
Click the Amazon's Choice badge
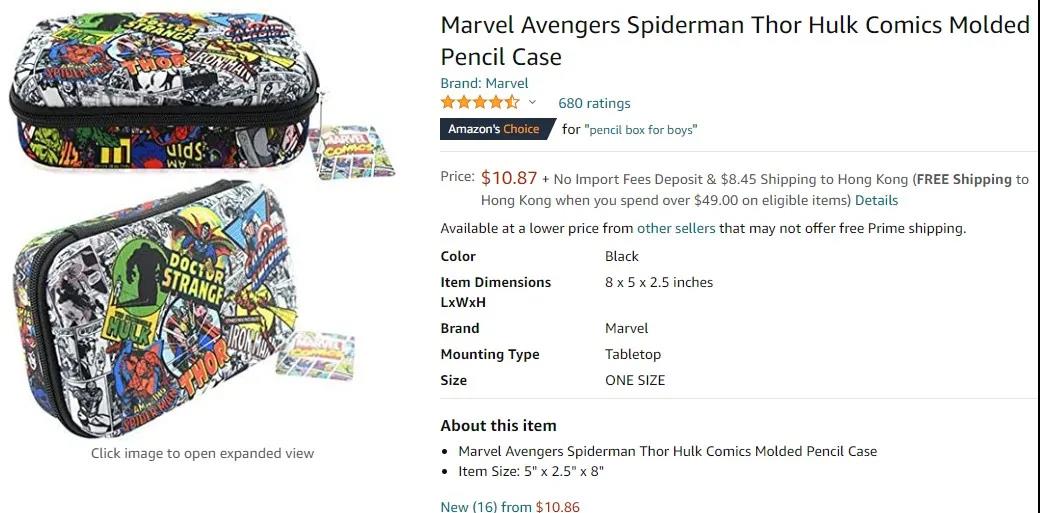click(x=493, y=129)
